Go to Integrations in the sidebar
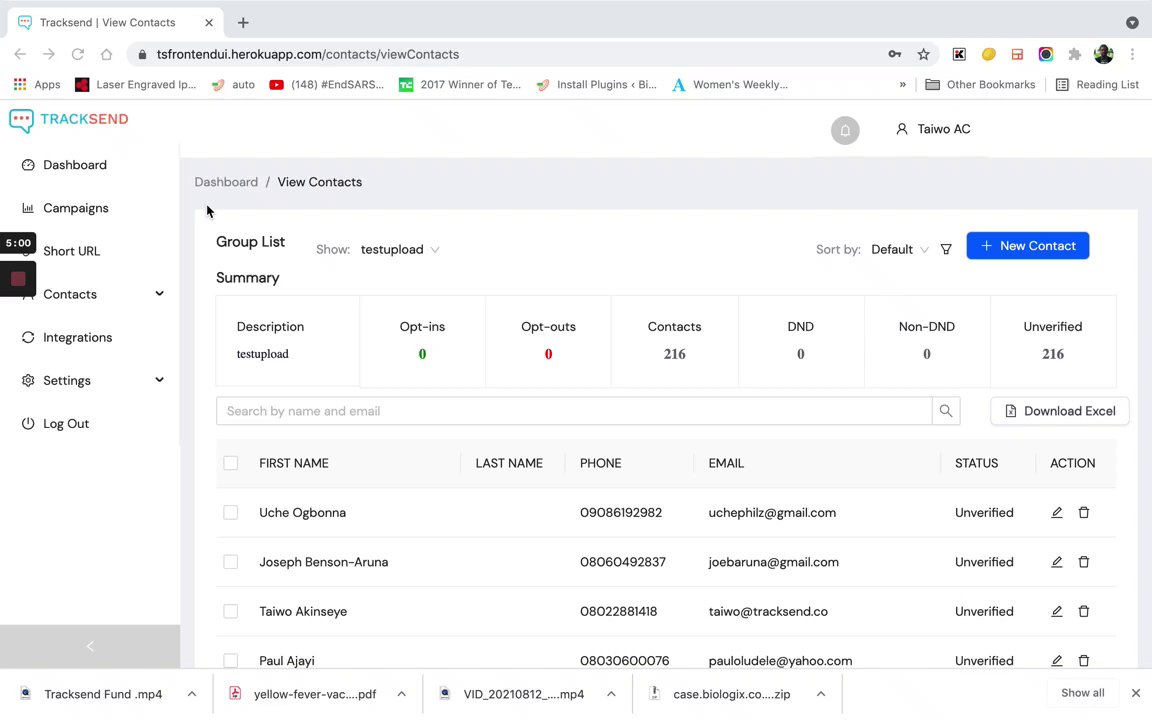Viewport: 1152px width, 720px height. point(77,337)
